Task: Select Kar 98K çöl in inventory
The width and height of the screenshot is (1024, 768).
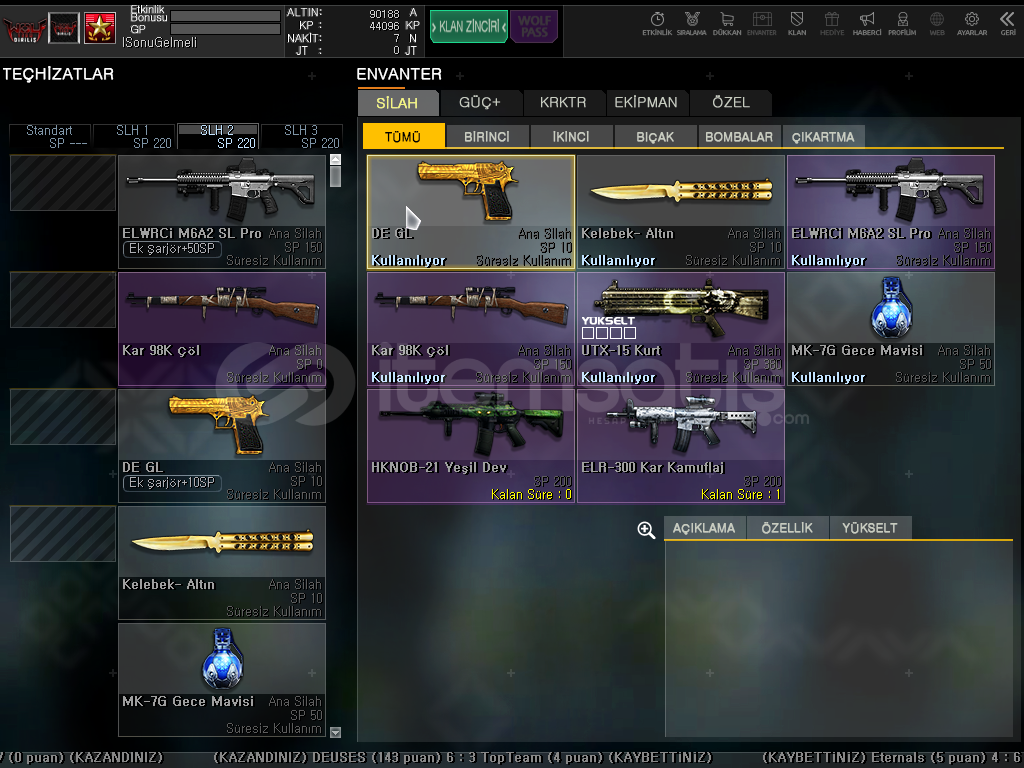Action: pyautogui.click(x=471, y=329)
